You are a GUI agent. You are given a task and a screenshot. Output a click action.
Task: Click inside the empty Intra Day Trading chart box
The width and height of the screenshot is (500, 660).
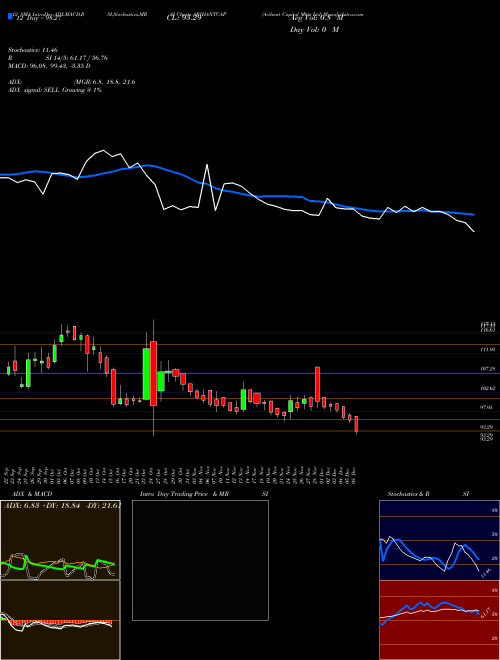pos(200,560)
